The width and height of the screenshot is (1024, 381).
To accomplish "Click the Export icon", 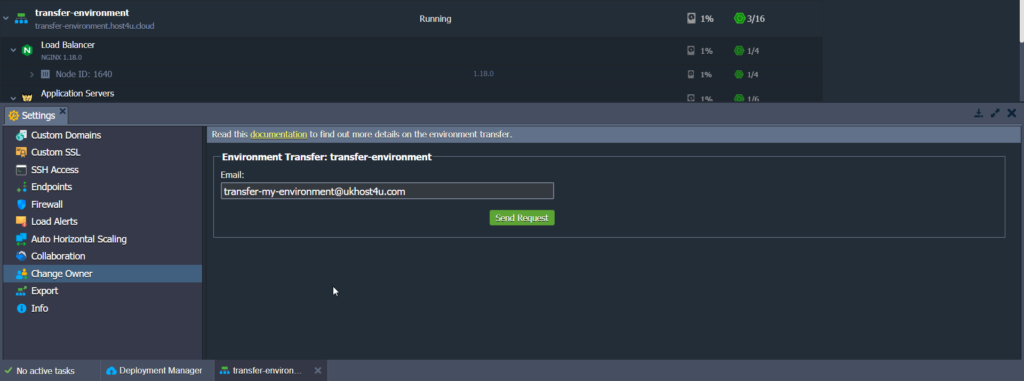I will (x=22, y=291).
